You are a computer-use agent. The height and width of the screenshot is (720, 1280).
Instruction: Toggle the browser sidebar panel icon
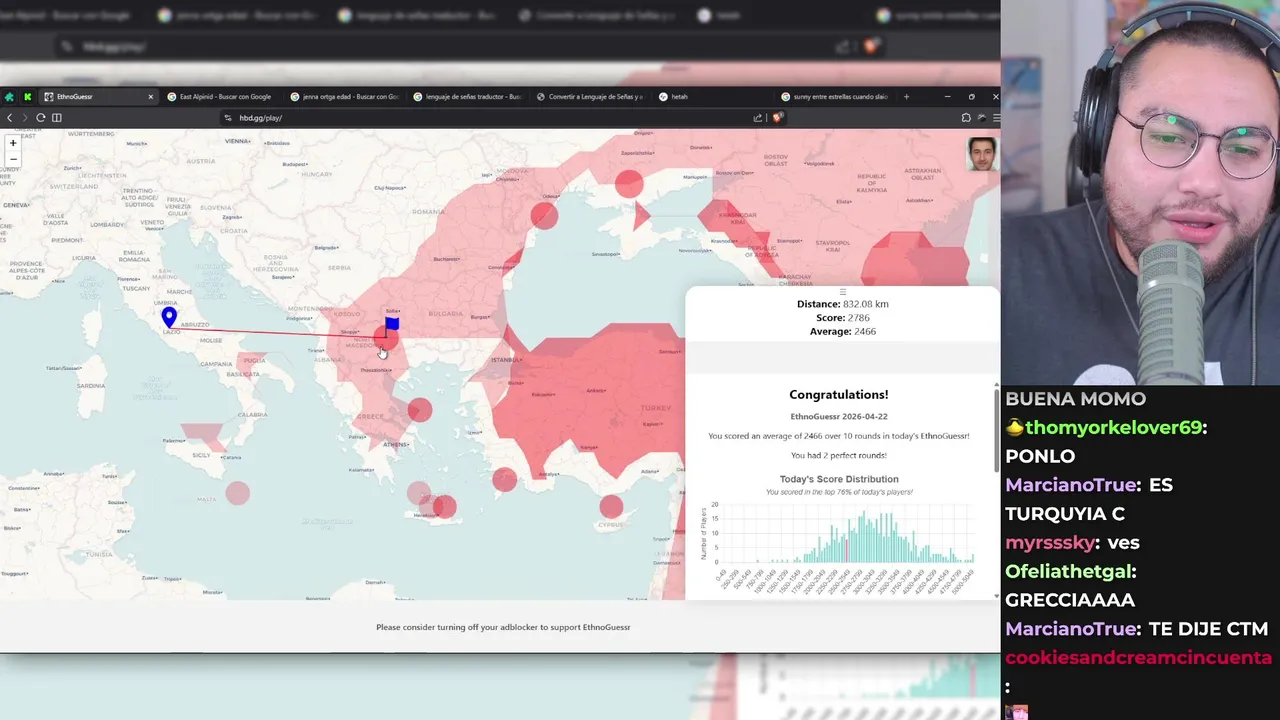tap(57, 118)
